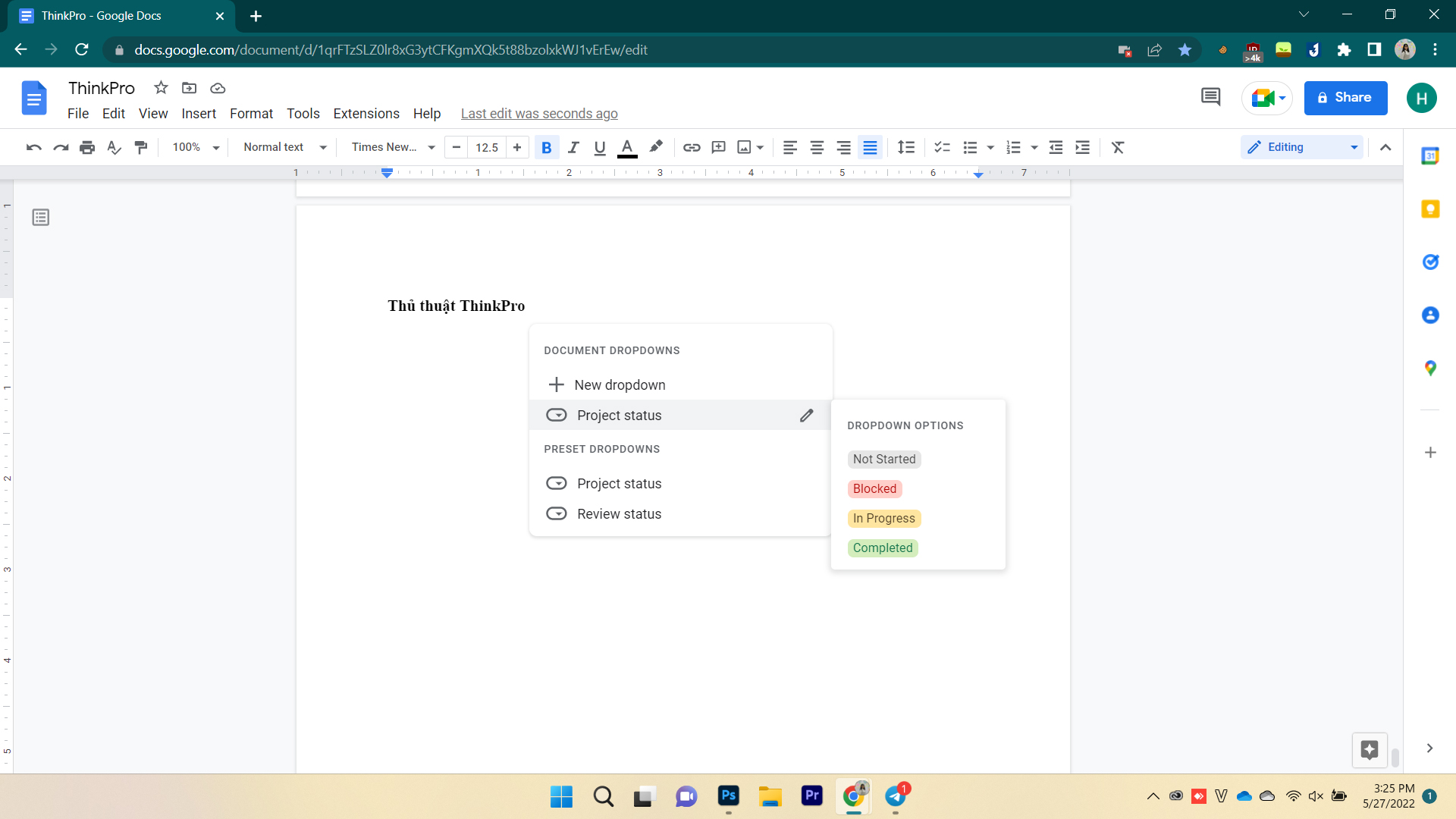Click the Insert image icon

pyautogui.click(x=744, y=147)
